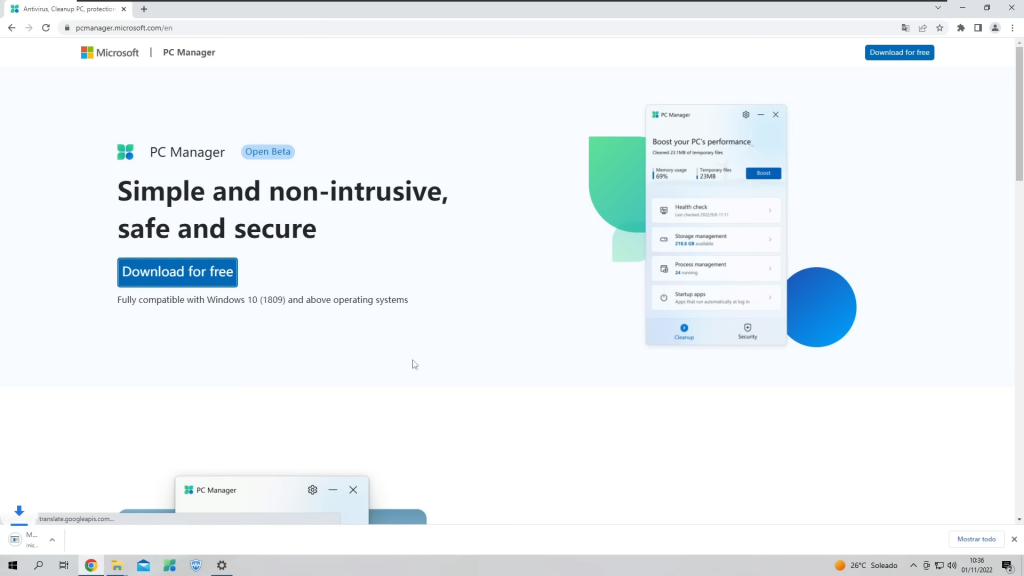Open the Chrome profile avatar icon
The height and width of the screenshot is (576, 1024).
click(995, 28)
